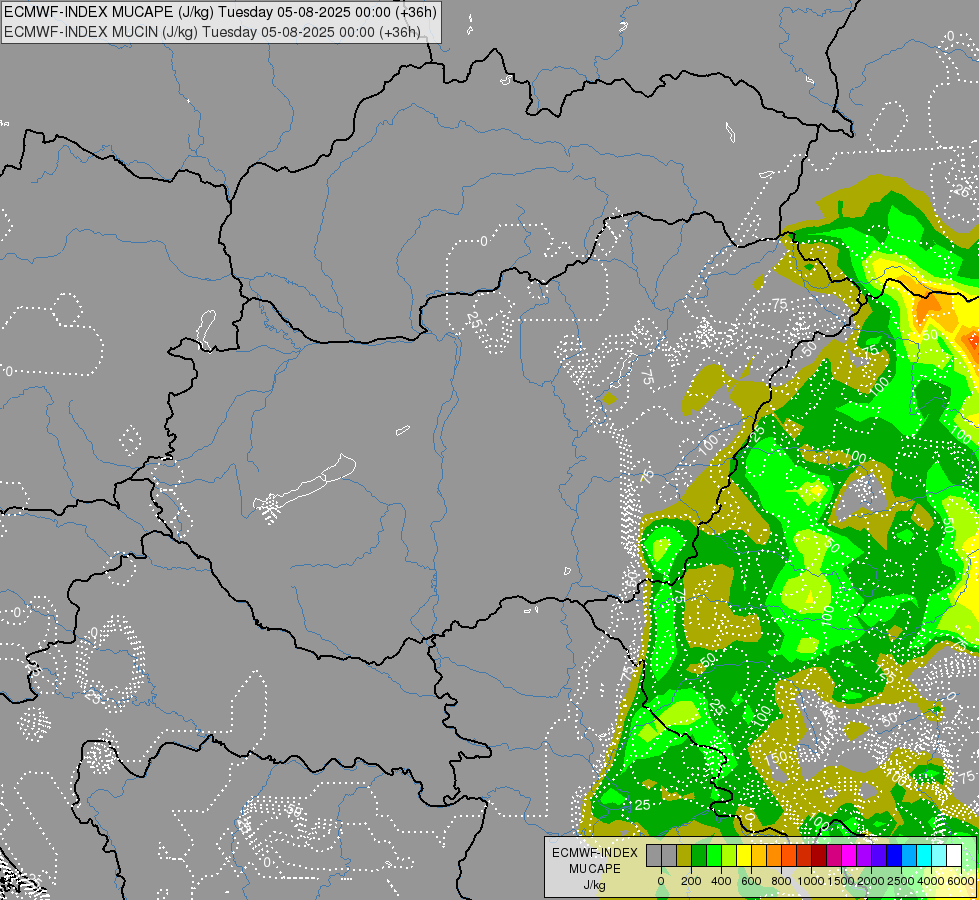
Task: Click the crimson-pink legend swatch
Action: click(x=835, y=856)
